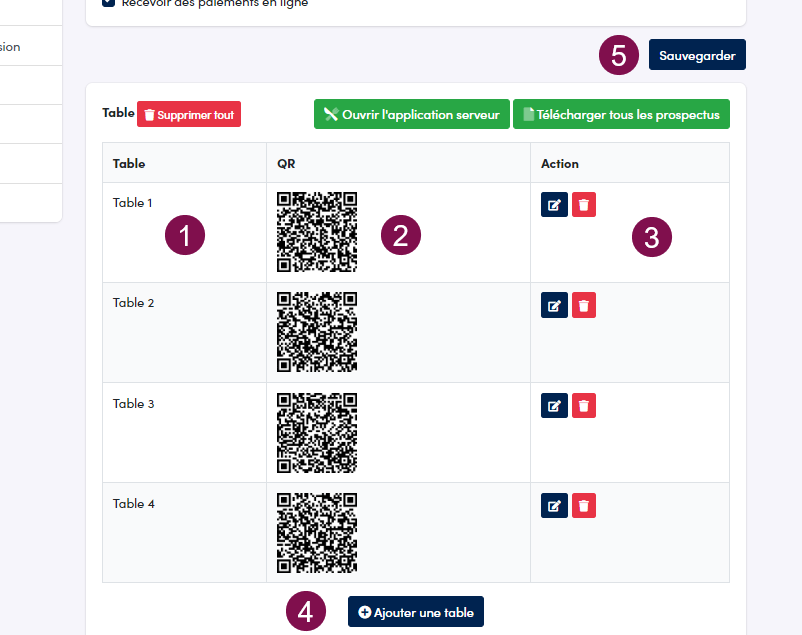This screenshot has width=802, height=635.
Task: Edit Table 2 using pencil icon
Action: [x=554, y=305]
